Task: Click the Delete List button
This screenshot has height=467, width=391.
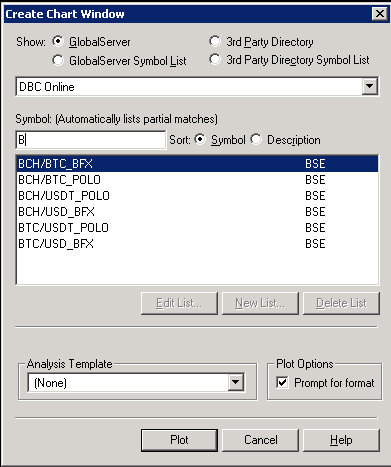Action: click(341, 303)
